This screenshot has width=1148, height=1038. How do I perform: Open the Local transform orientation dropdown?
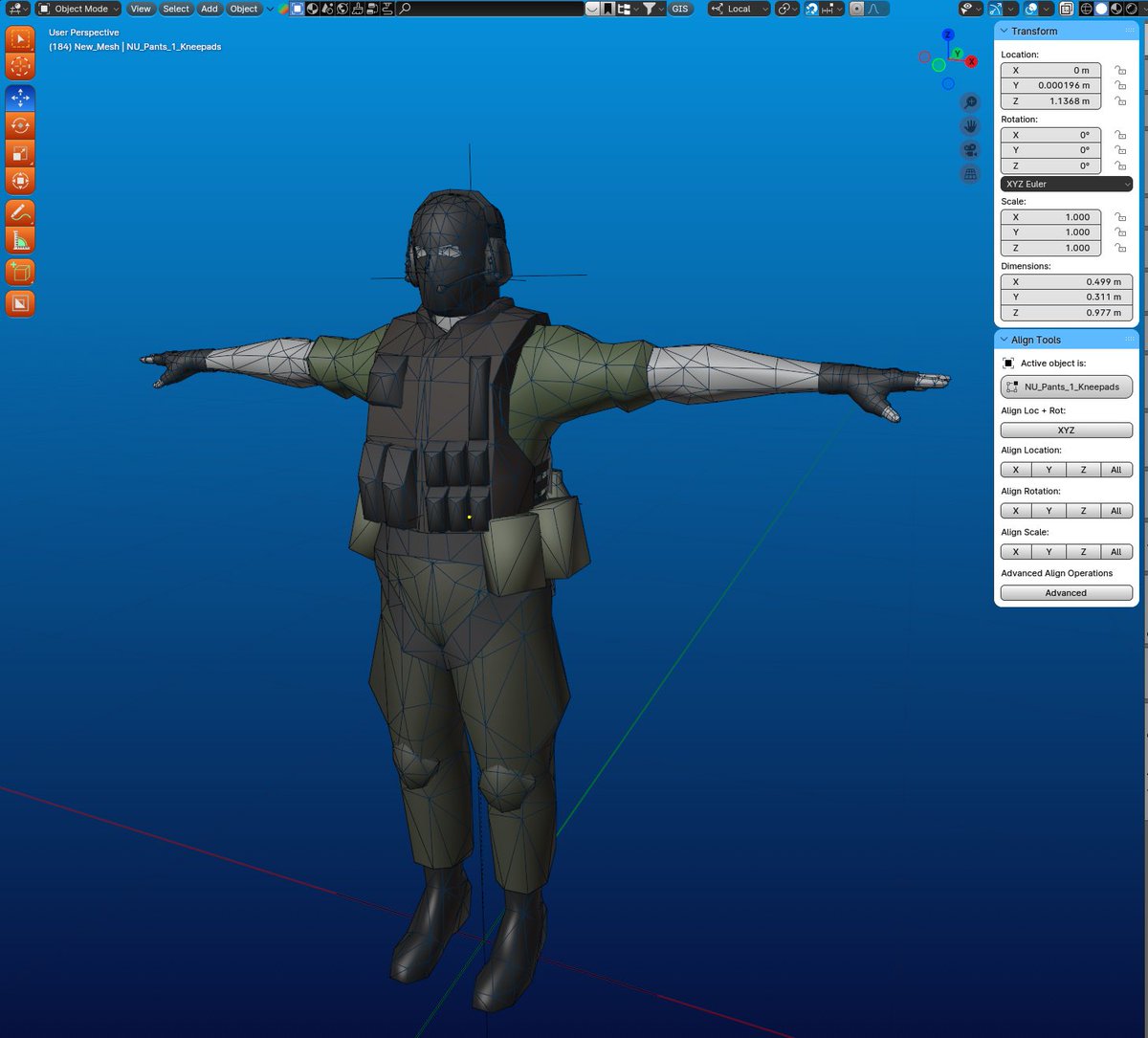coord(740,9)
